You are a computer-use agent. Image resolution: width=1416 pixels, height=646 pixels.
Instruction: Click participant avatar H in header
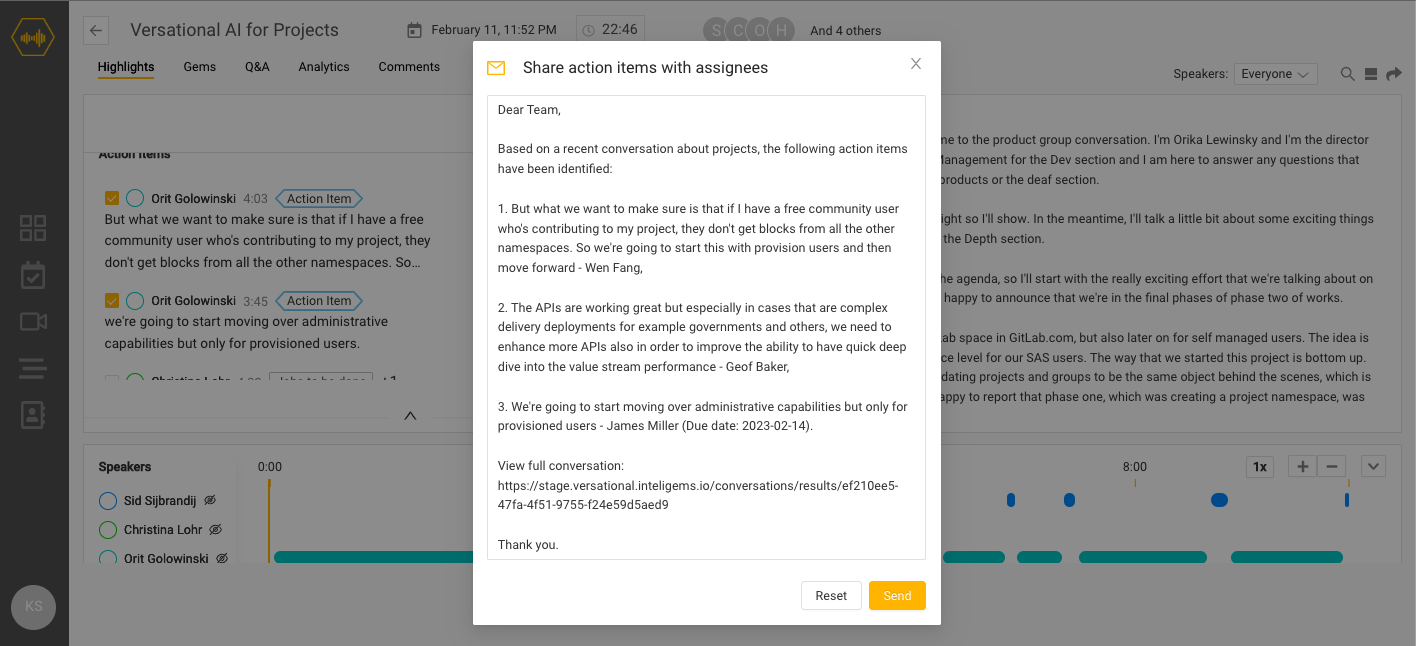pyautogui.click(x=782, y=30)
